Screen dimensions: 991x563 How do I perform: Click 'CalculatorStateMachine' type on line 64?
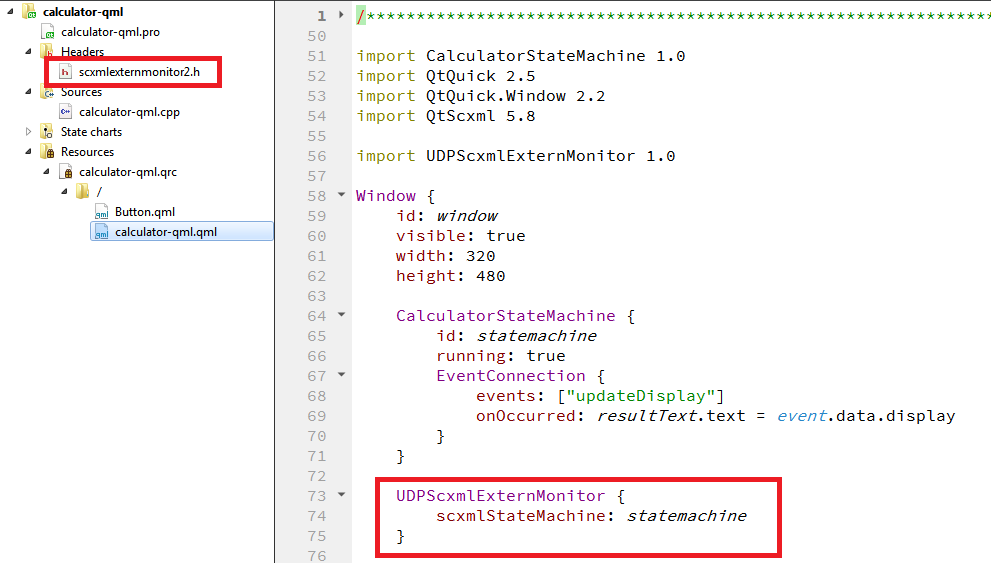pos(506,316)
